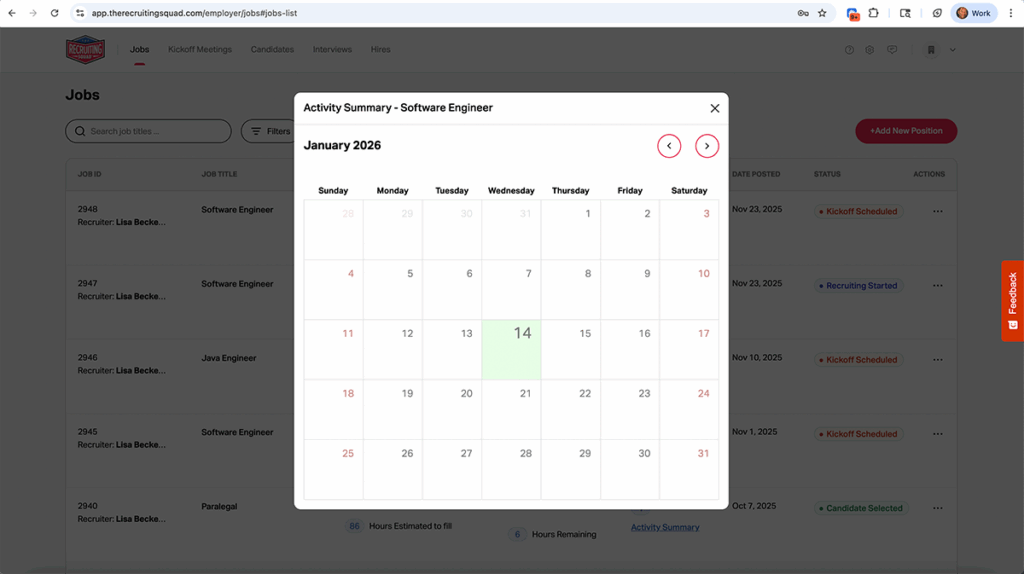This screenshot has height=574, width=1024.
Task: Click the Date Posted column header
Action: (x=756, y=174)
